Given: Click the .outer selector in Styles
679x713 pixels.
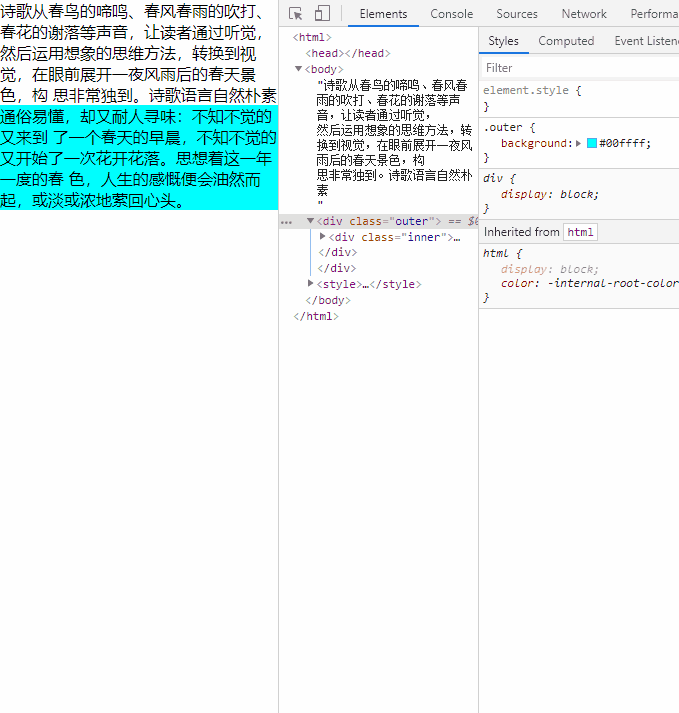Looking at the screenshot, I should click(503, 127).
